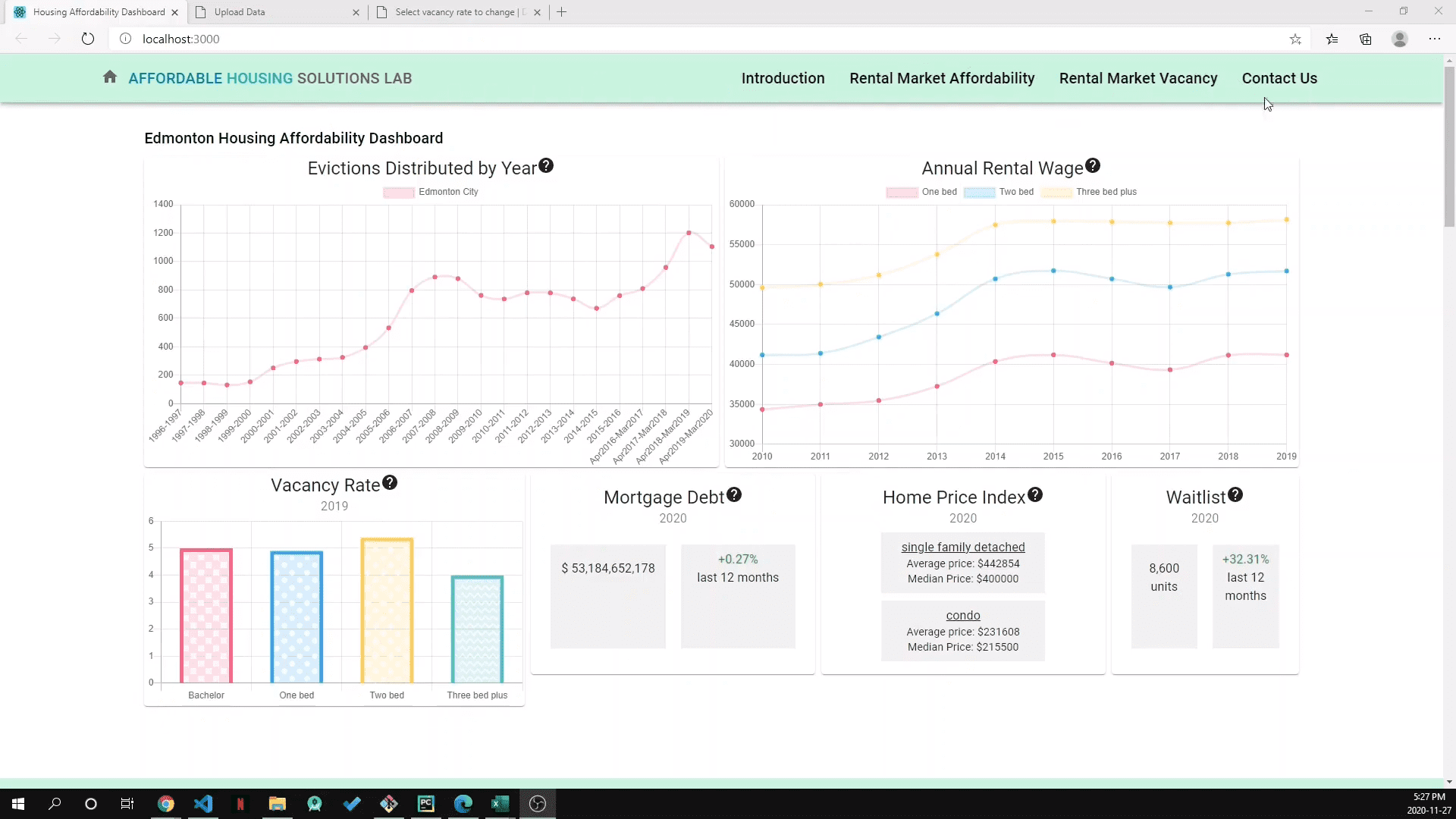Click the Mortgage Debt question mark icon
Viewport: 1456px width, 819px height.
click(734, 494)
